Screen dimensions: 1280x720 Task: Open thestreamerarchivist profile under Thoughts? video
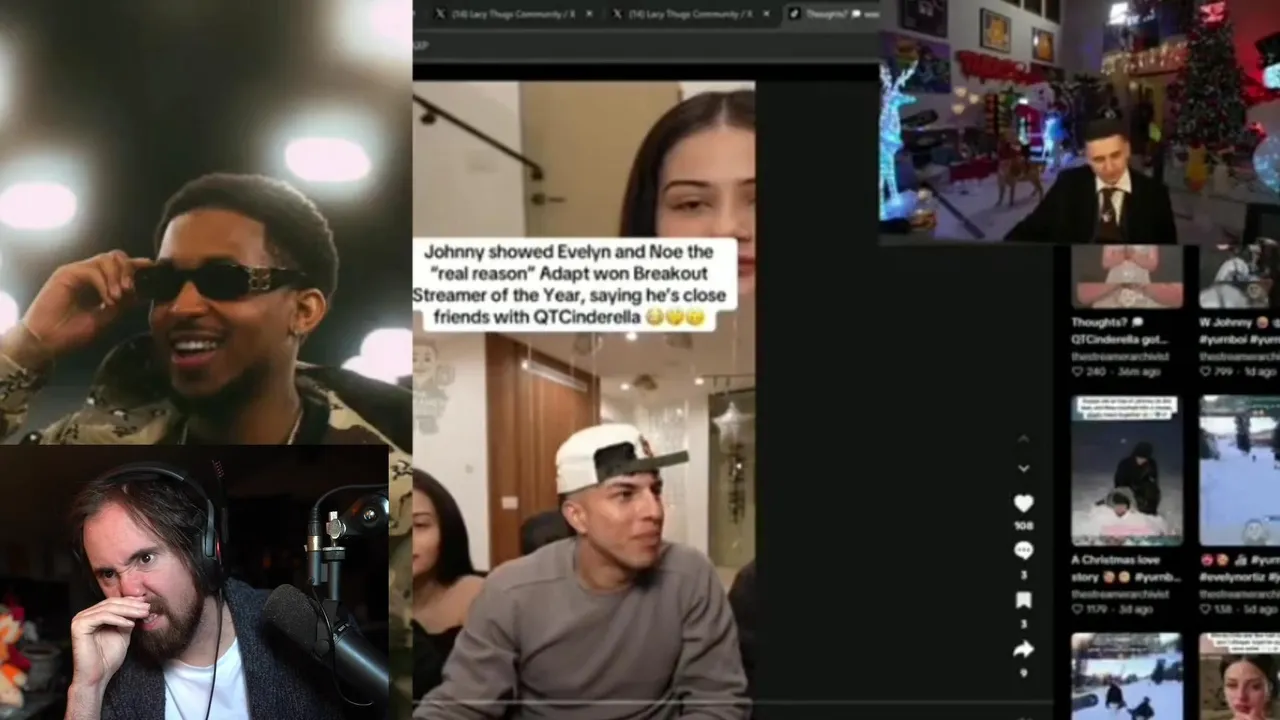tap(1120, 356)
